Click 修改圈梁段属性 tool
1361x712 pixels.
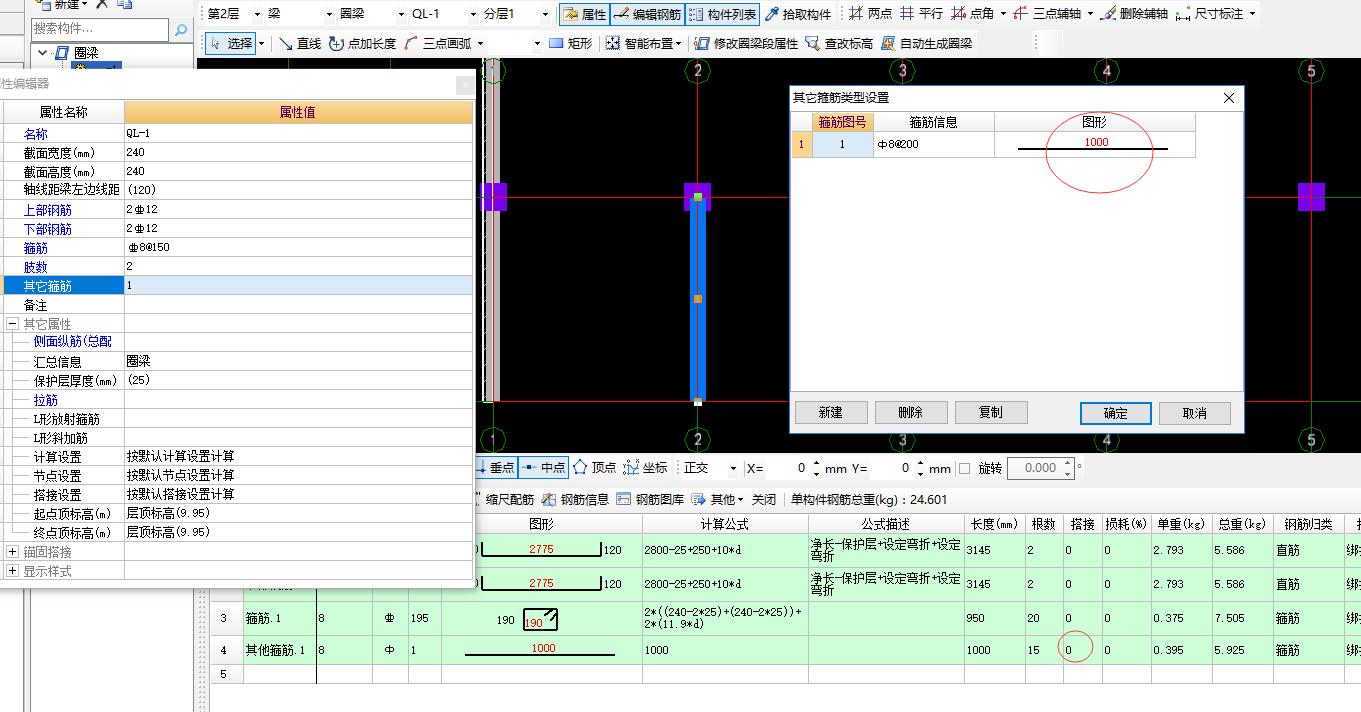click(x=745, y=44)
